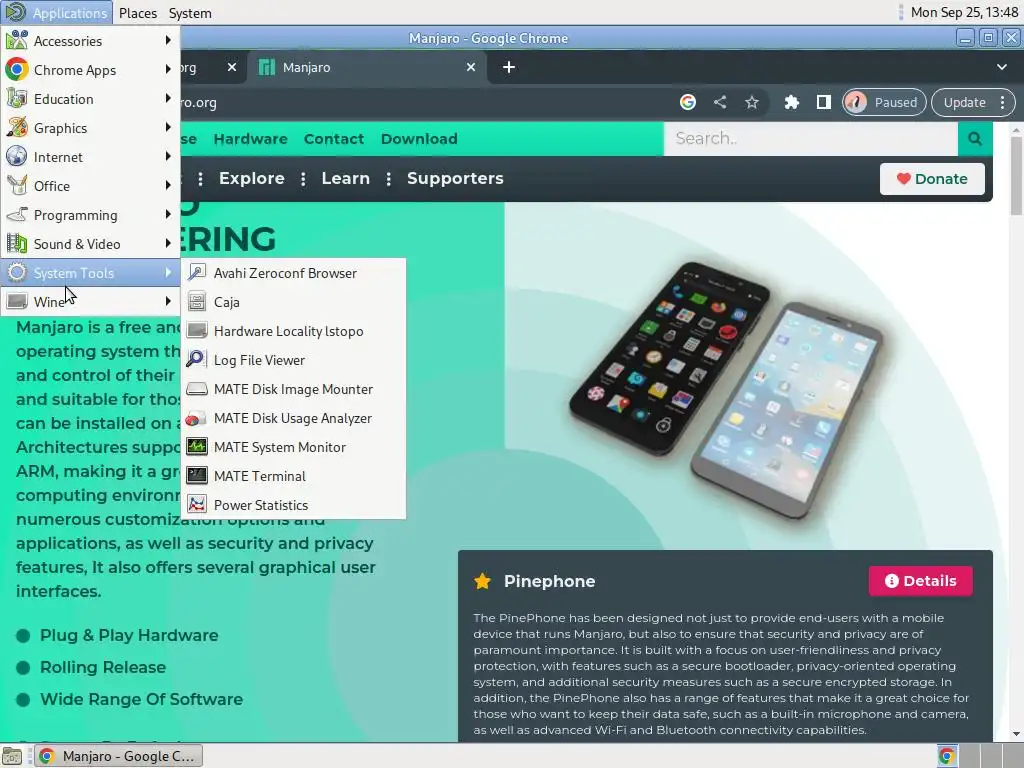Click the clock showing Mon Sep 25
This screenshot has height=768, width=1024.
click(x=964, y=12)
